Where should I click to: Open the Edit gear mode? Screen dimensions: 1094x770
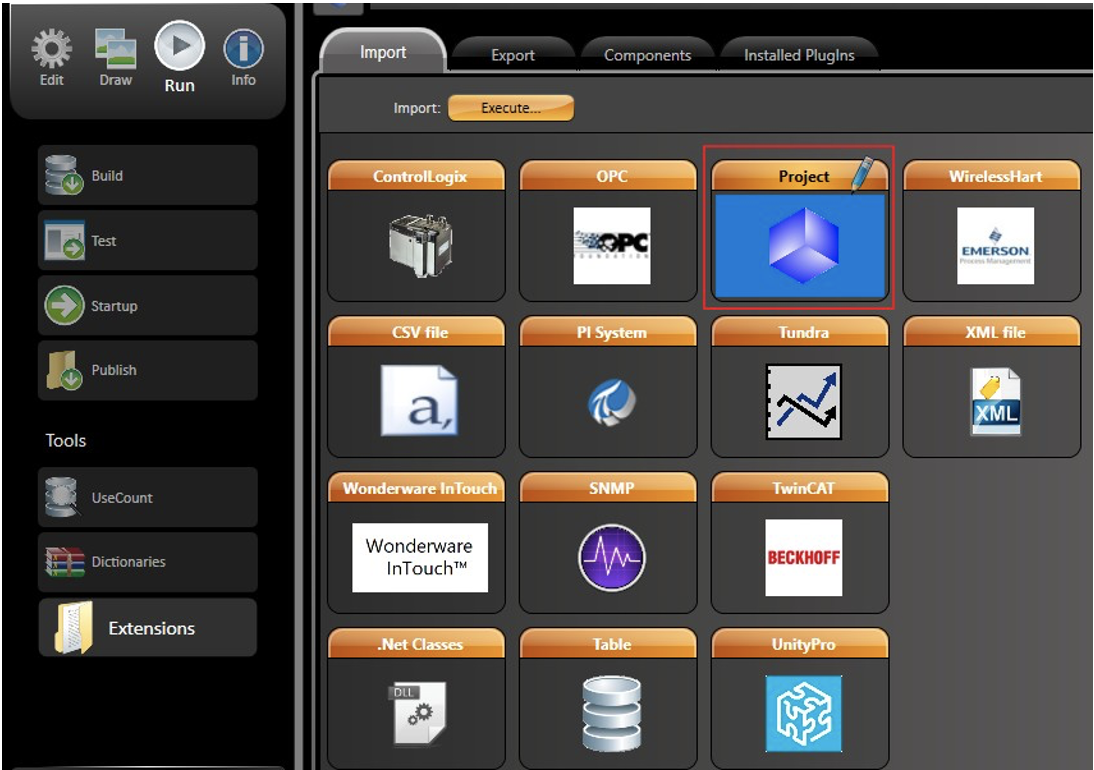tap(52, 58)
